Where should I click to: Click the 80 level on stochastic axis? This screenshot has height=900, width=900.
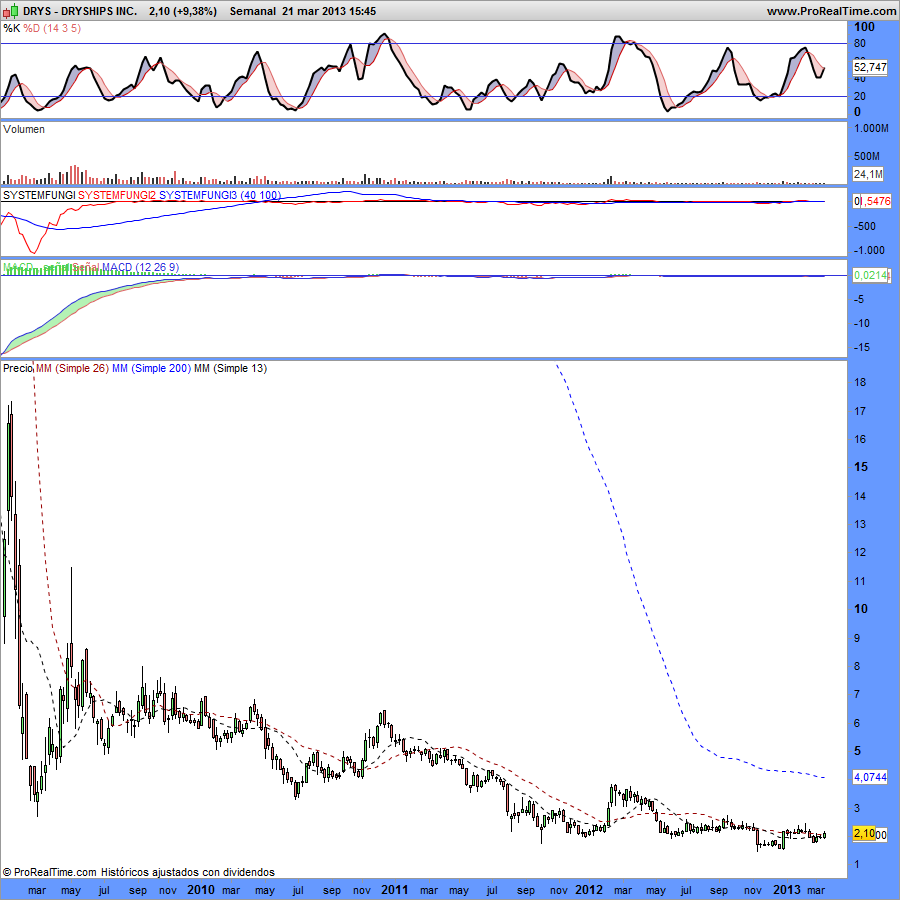point(860,44)
